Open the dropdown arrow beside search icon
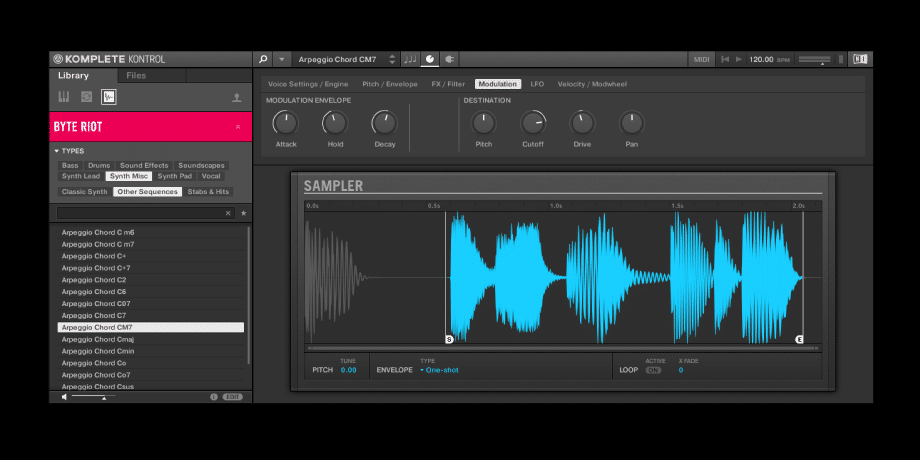920x460 pixels. [282, 59]
